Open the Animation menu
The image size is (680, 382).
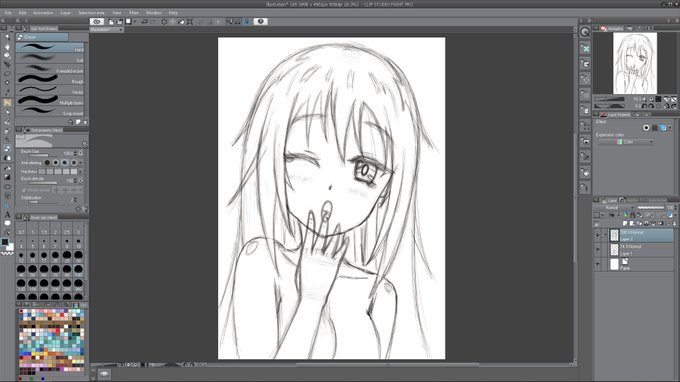(43, 13)
